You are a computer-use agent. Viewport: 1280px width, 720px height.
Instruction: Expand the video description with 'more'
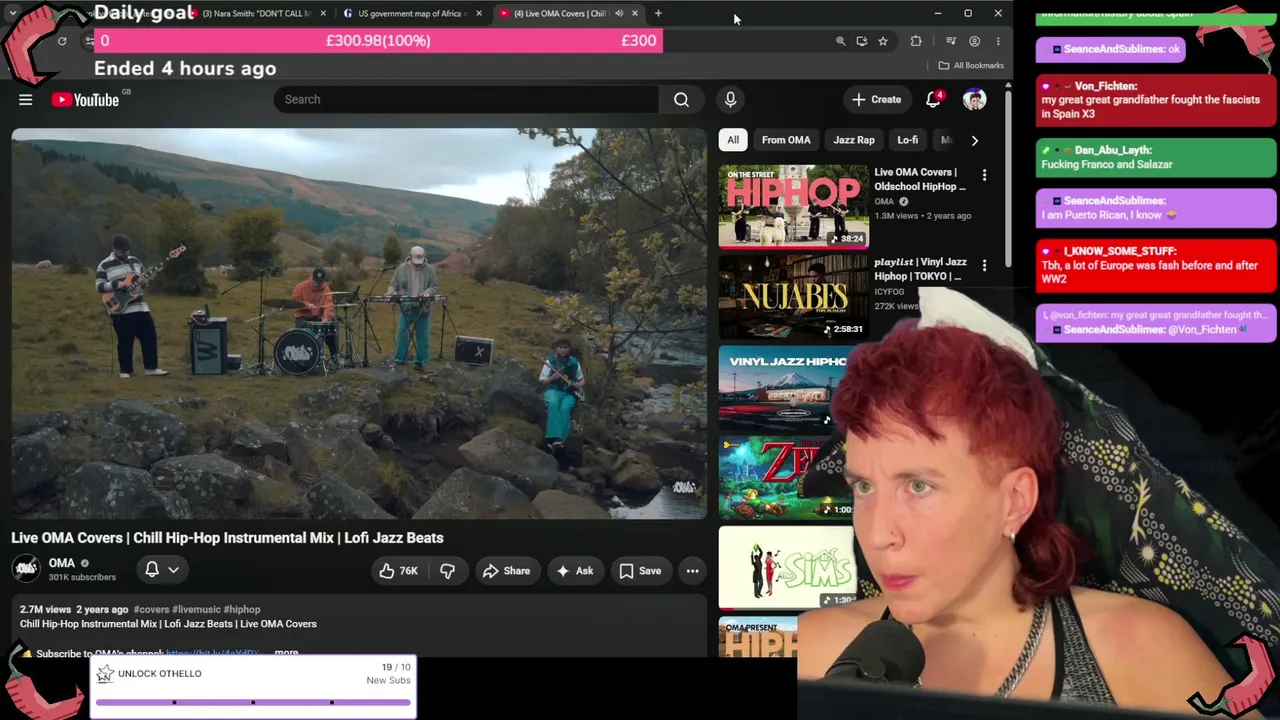286,653
